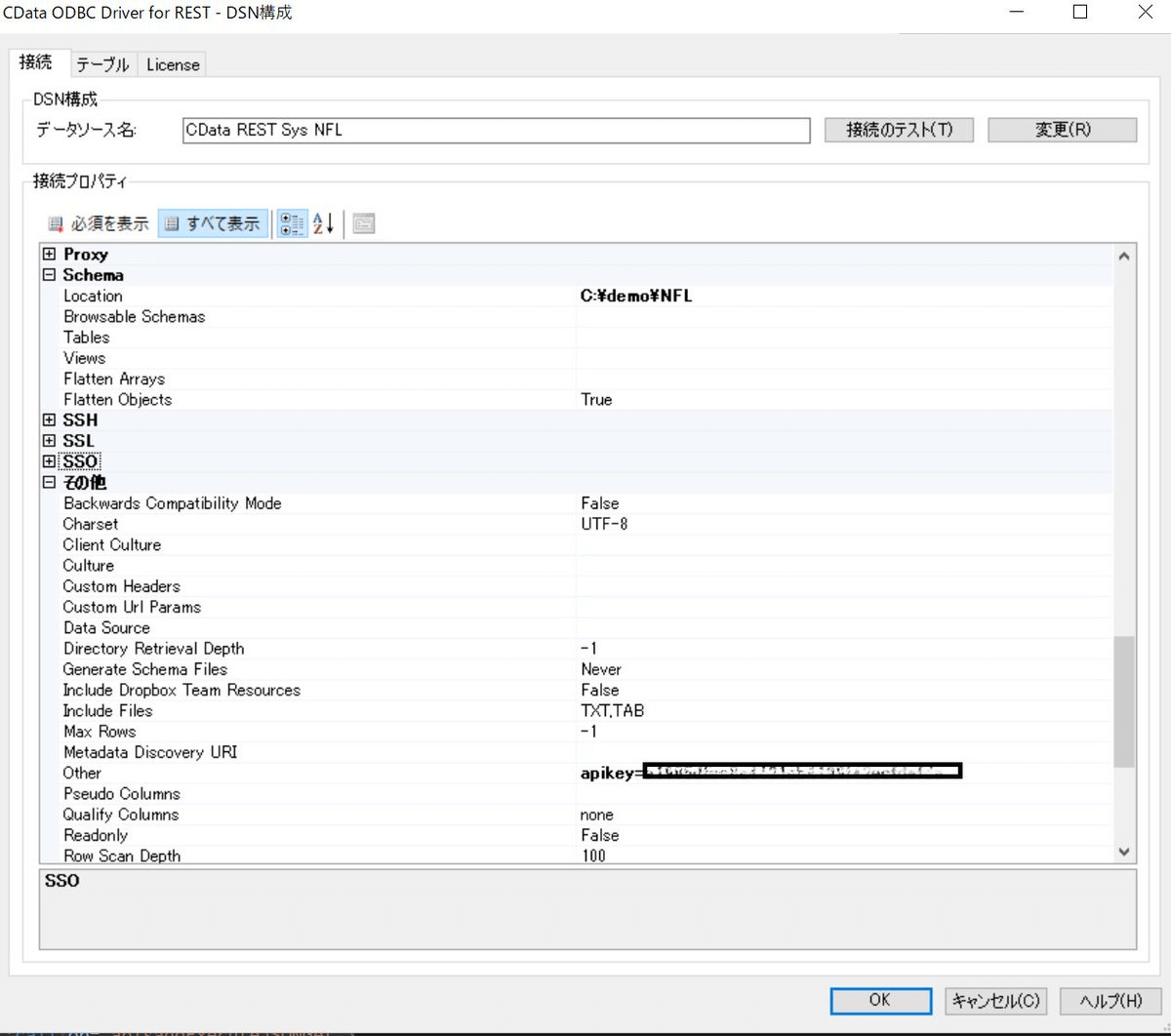This screenshot has height=1036, width=1171.
Task: Click the Flatten Objects value True
Action: click(x=596, y=399)
